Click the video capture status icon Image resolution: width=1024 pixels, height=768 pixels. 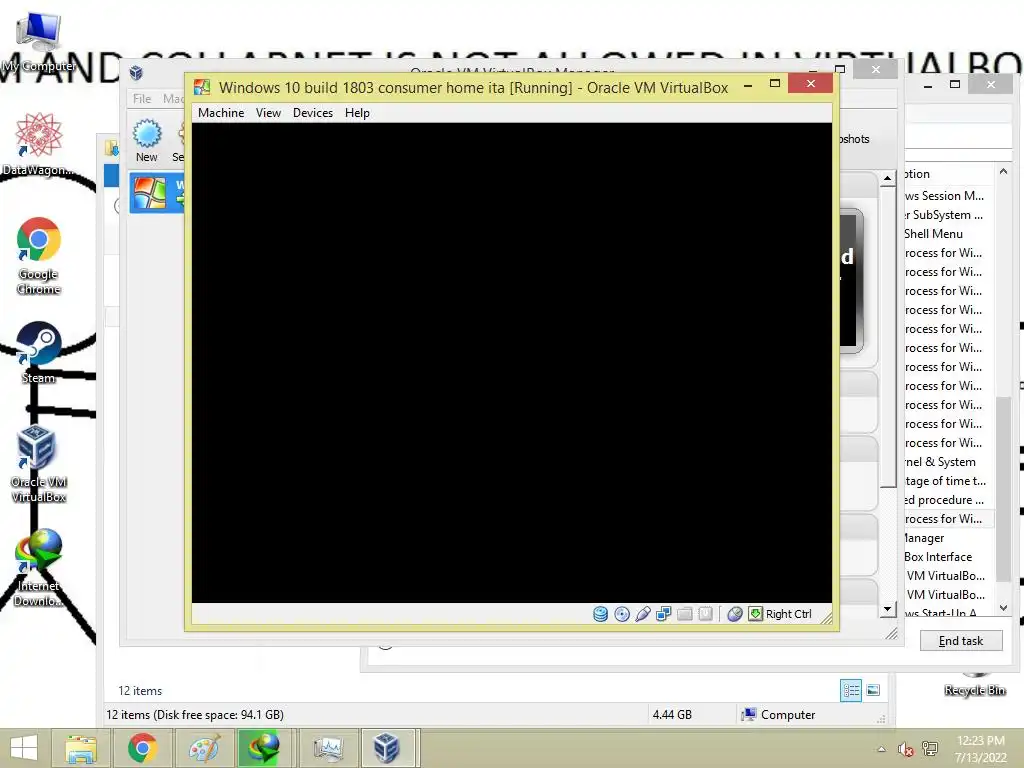(x=705, y=614)
